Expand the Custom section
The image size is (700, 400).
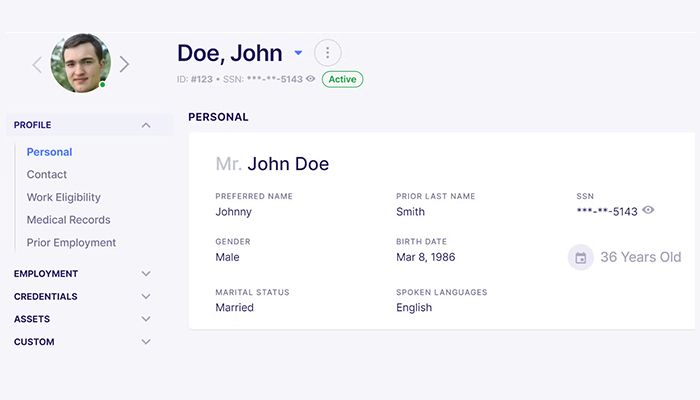(146, 342)
